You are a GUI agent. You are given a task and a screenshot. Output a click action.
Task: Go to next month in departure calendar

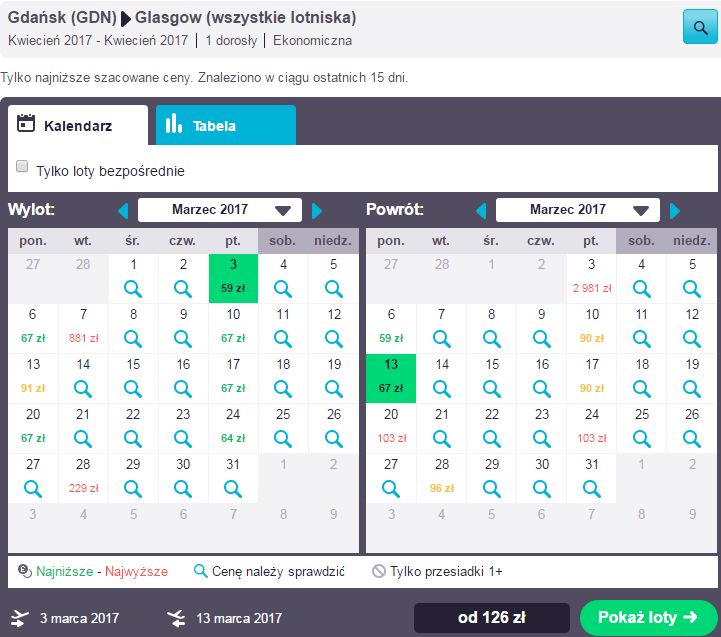click(x=317, y=211)
